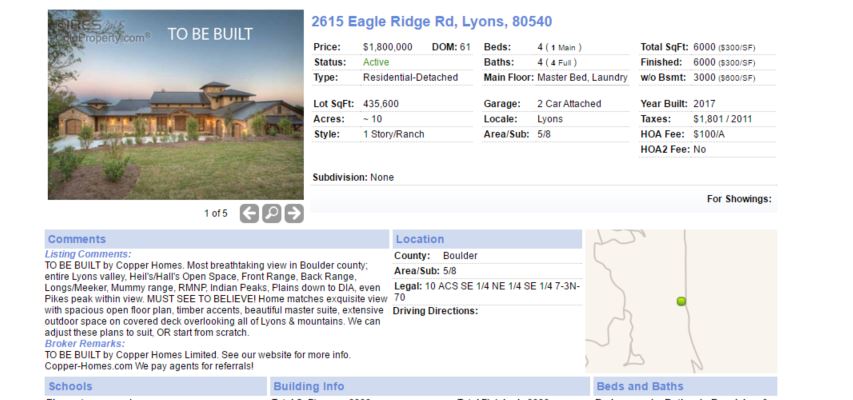Click the Active status text
Viewport: 853px width, 400px height.
[x=376, y=62]
